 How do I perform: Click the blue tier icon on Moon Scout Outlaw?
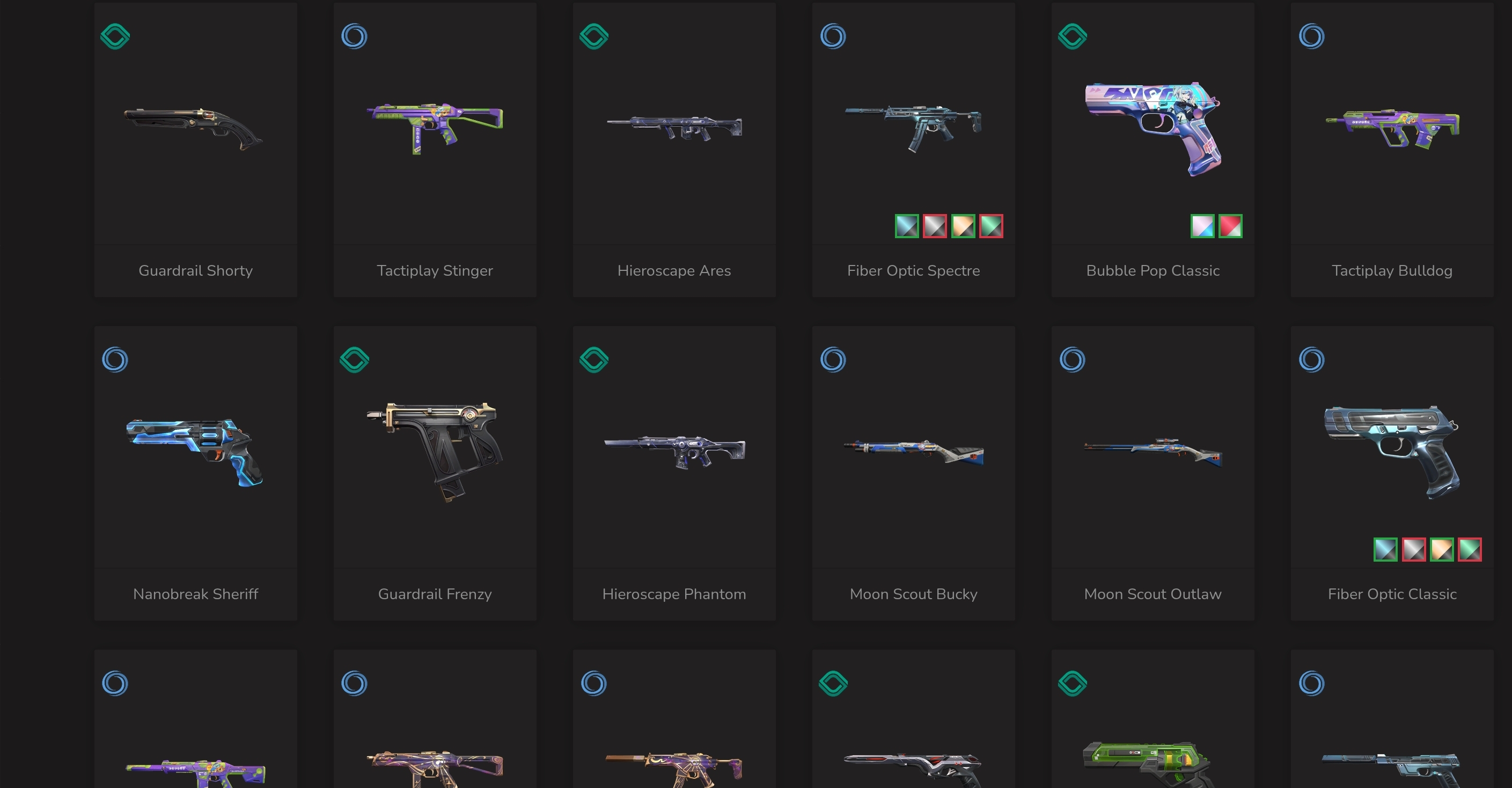point(1073,360)
